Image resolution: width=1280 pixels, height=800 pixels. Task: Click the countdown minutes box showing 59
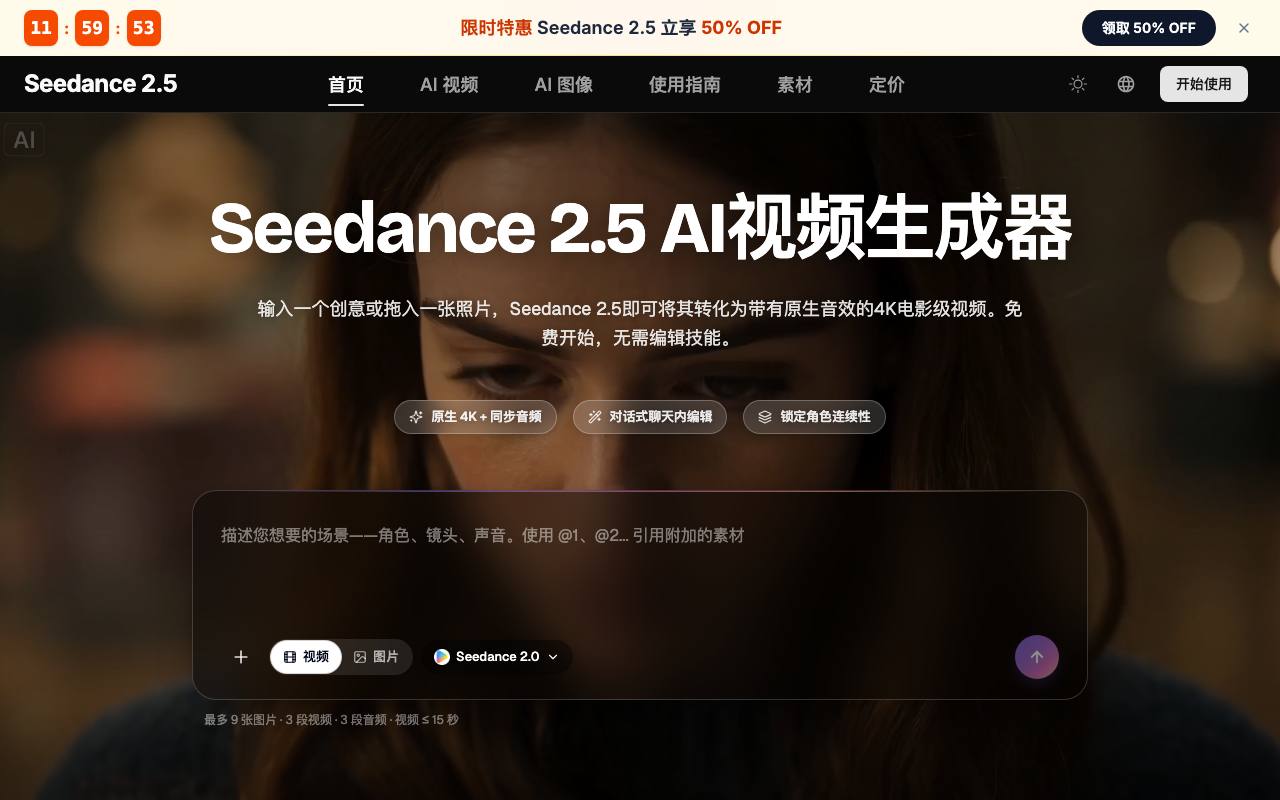tap(92, 28)
